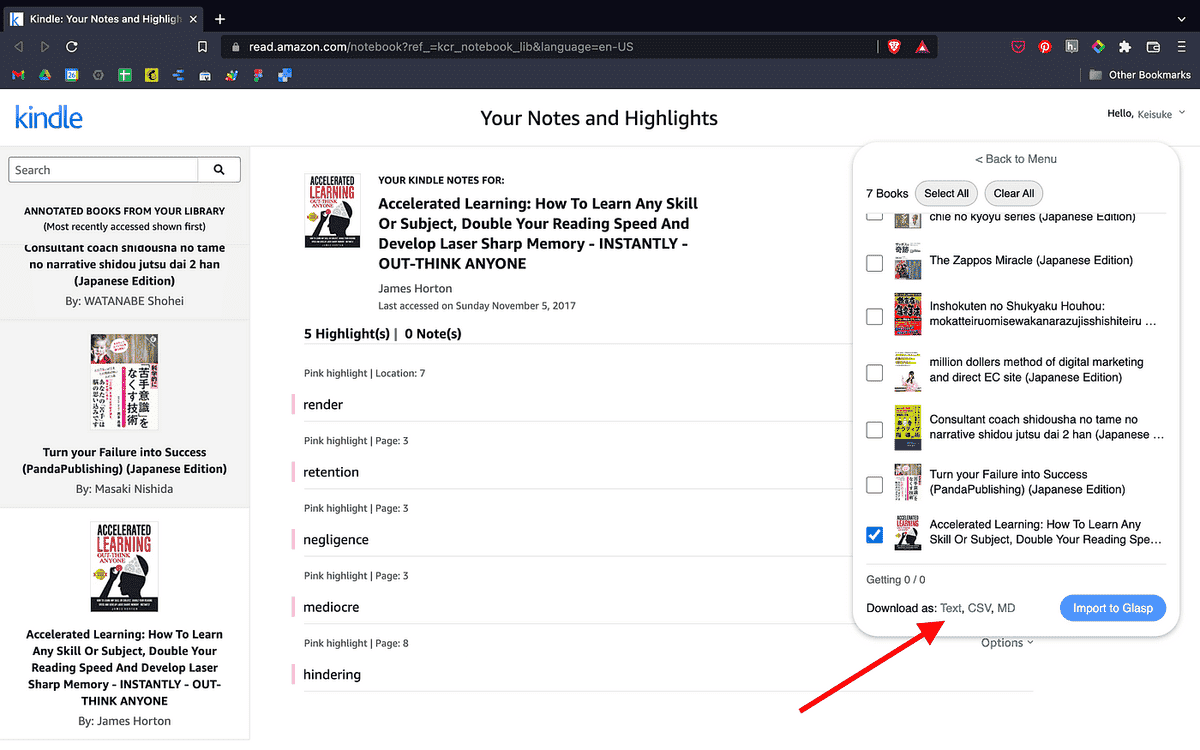This screenshot has width=1200, height=750.
Task: Open the Figma bookmark icon
Action: [258, 75]
